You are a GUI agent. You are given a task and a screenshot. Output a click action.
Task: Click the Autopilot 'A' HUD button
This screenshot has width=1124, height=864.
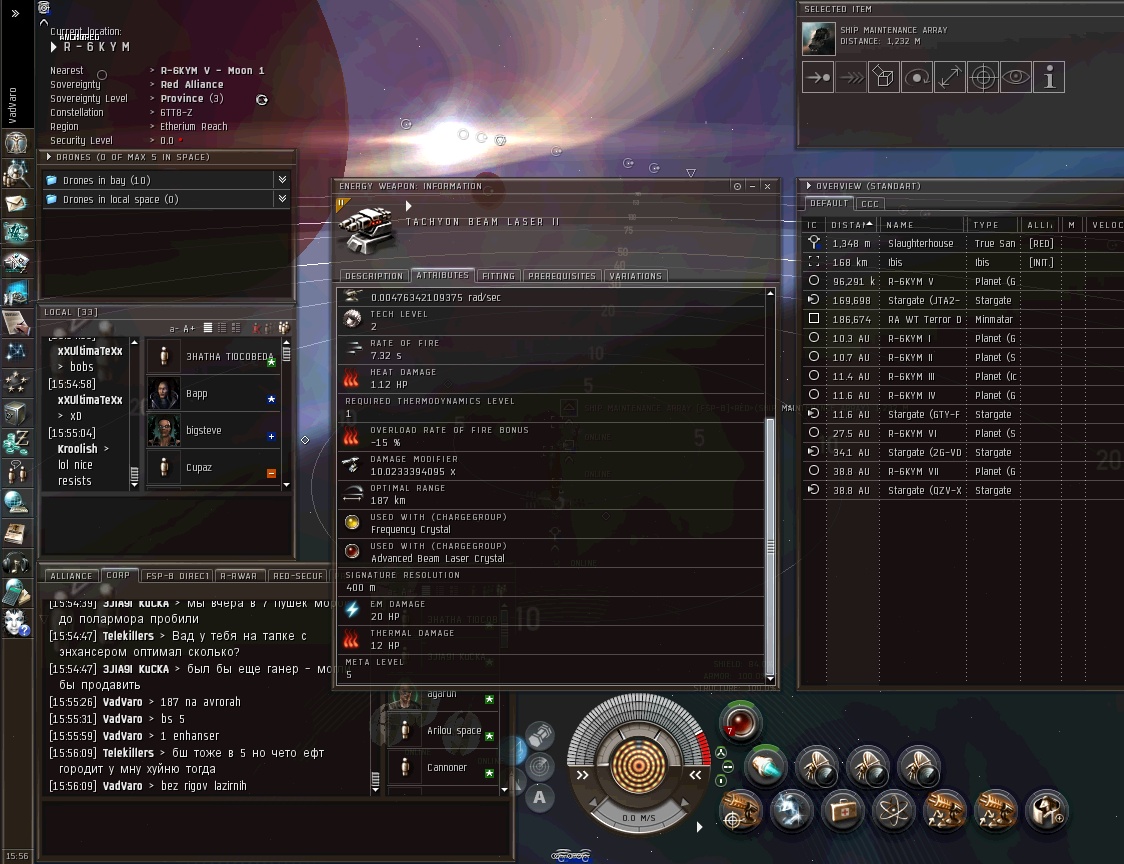click(x=540, y=797)
